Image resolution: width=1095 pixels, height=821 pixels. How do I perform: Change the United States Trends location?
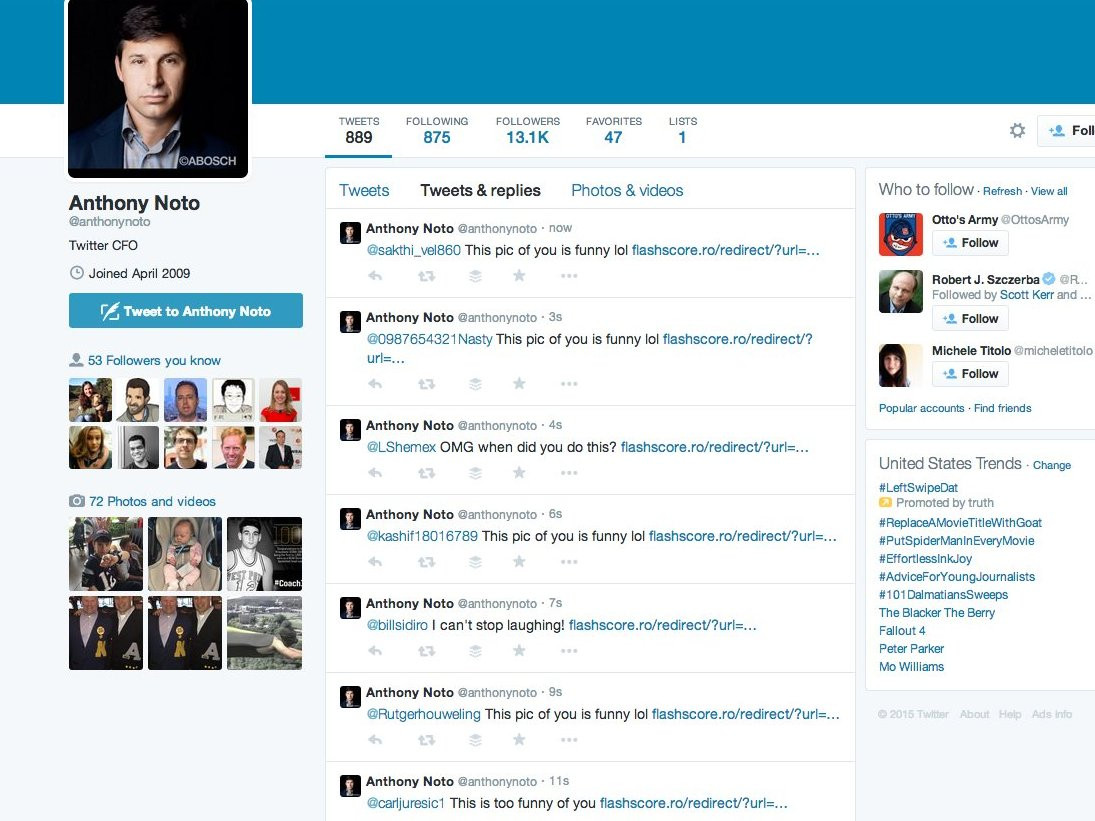(x=1051, y=464)
